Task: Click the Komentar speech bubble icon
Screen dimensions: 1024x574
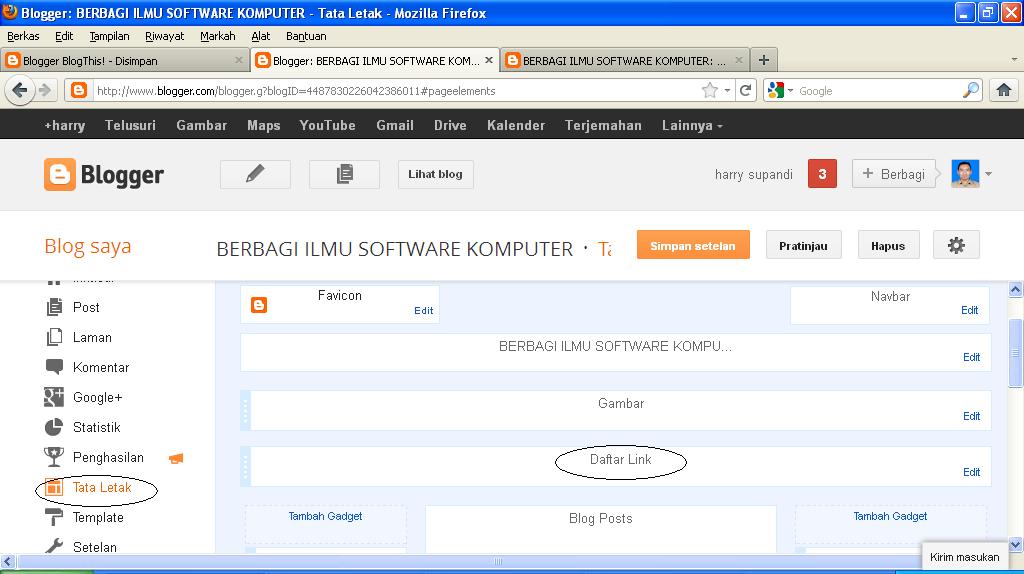Action: (54, 367)
